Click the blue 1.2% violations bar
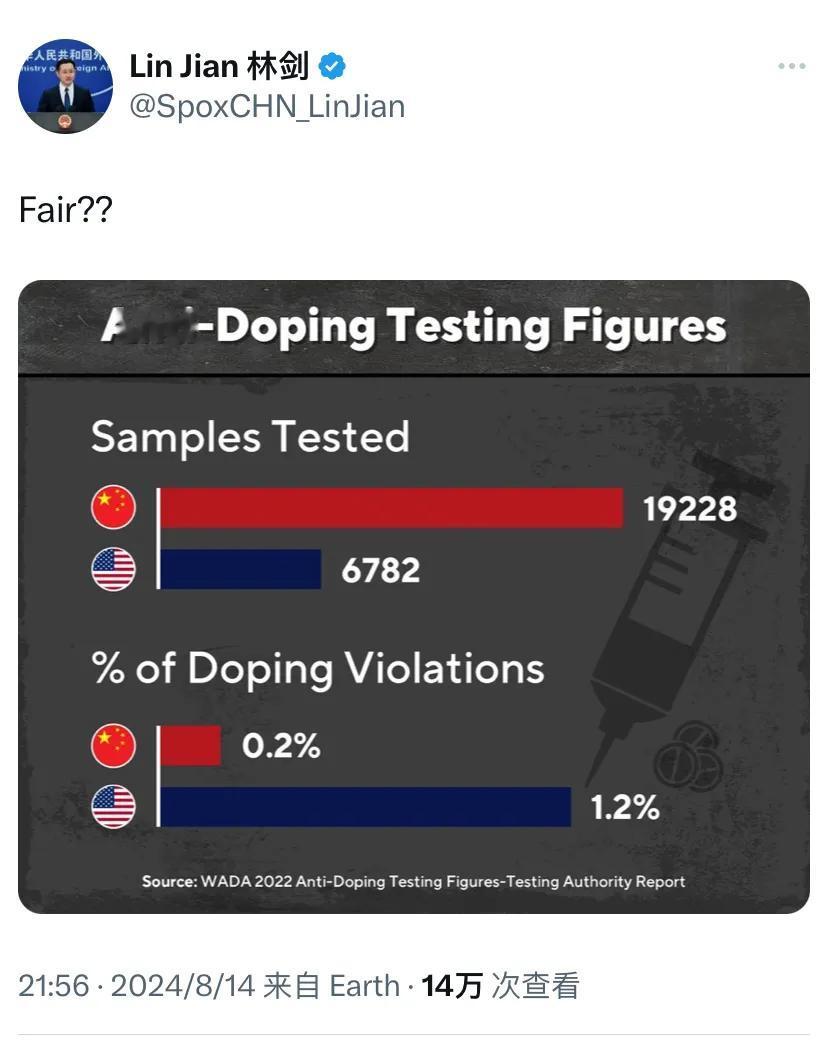Screen dimensions: 828x1042 (365, 807)
